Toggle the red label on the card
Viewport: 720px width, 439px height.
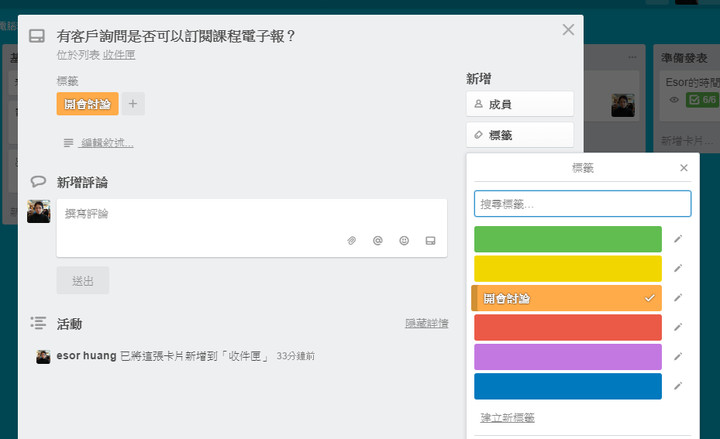point(568,327)
